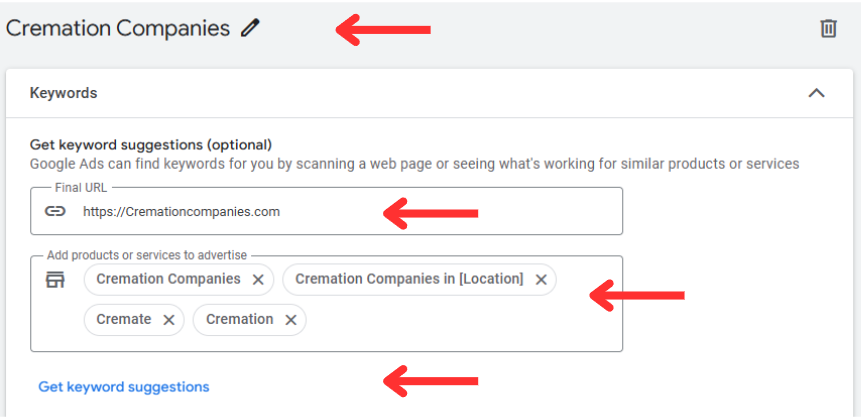Remove the 'Cremation Companies' chip

(258, 280)
